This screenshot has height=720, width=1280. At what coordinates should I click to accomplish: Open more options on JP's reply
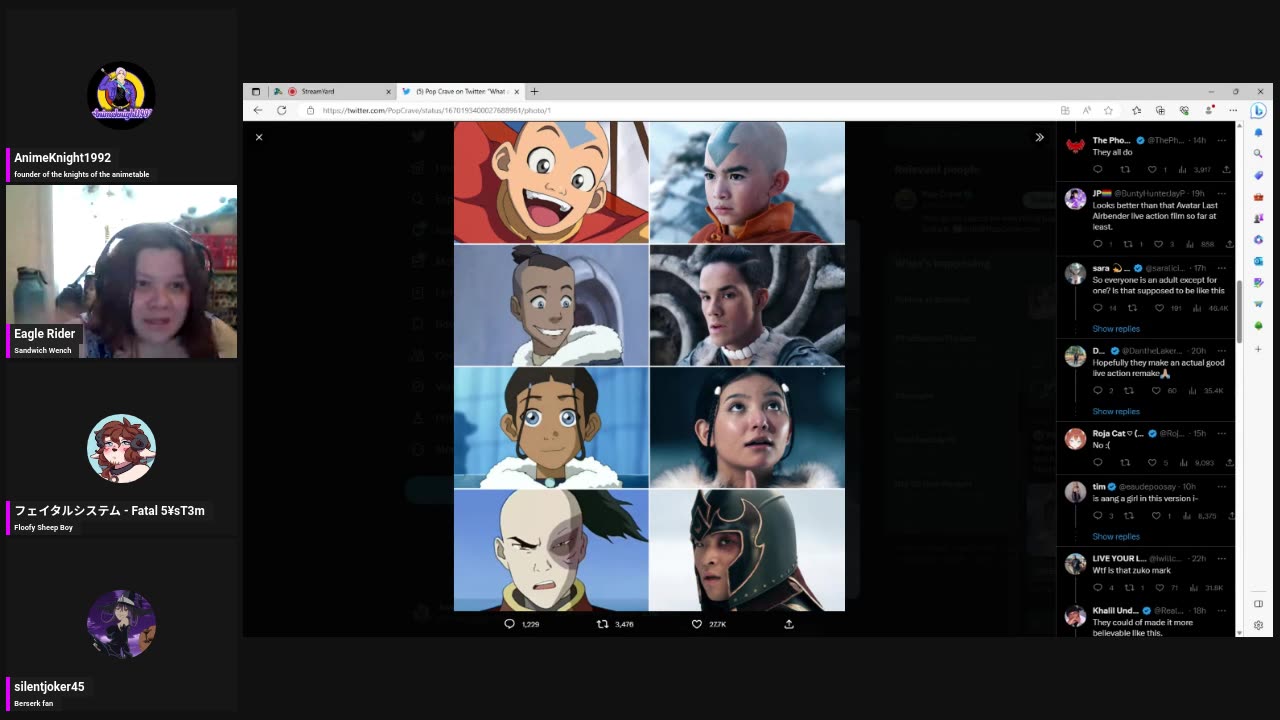[x=1221, y=193]
